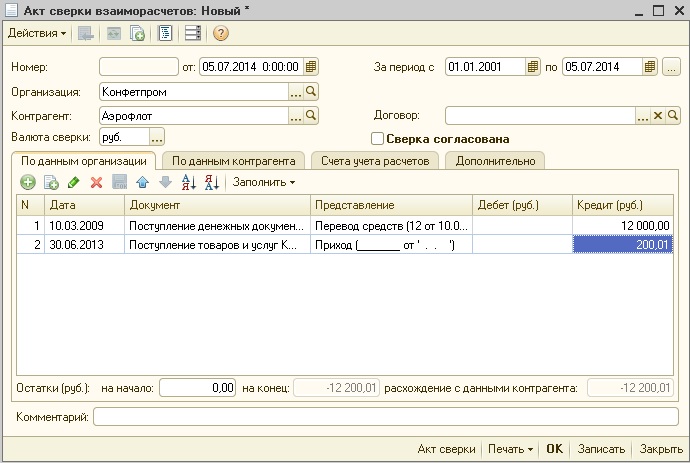Toggle the Сверка согласована checkbox
The width and height of the screenshot is (690, 463).
[x=377, y=139]
